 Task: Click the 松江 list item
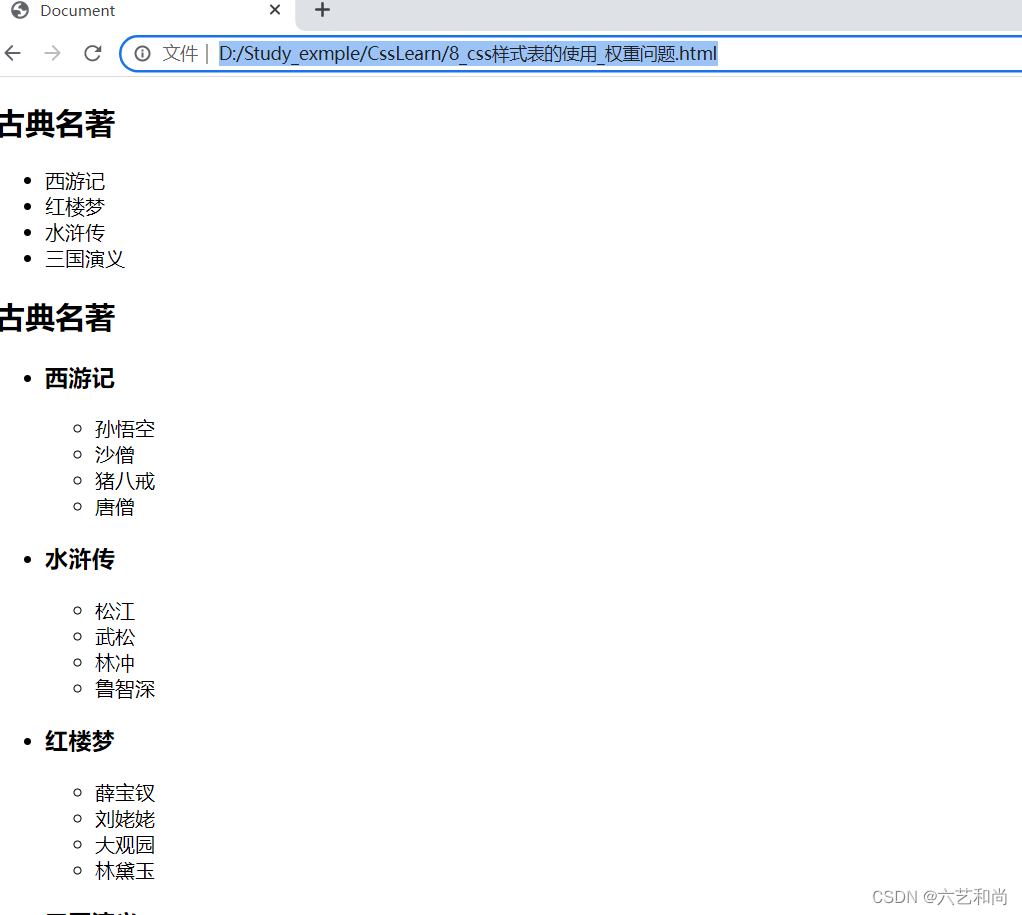[x=115, y=611]
